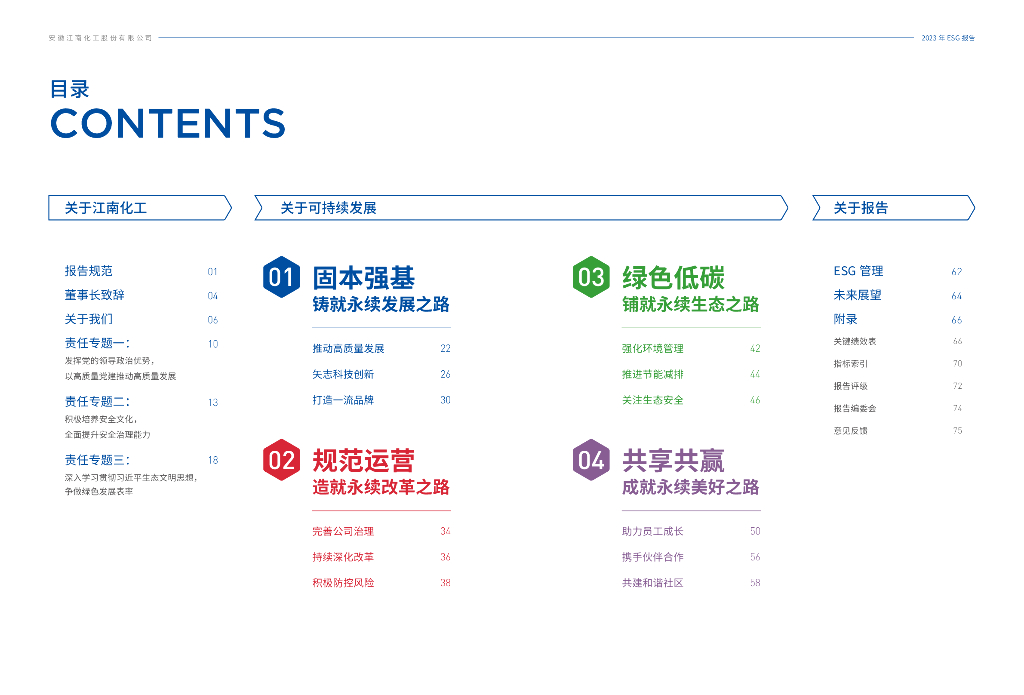Image resolution: width=1024 pixels, height=695 pixels.
Task: Click the red hexagon 02 badge
Action: click(281, 460)
